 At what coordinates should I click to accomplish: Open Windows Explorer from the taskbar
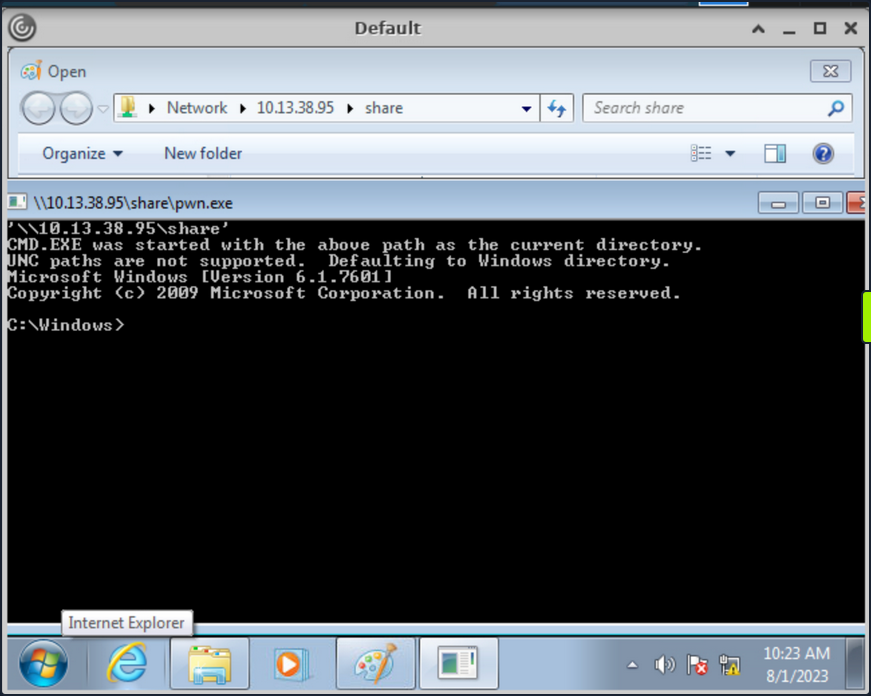click(x=209, y=663)
